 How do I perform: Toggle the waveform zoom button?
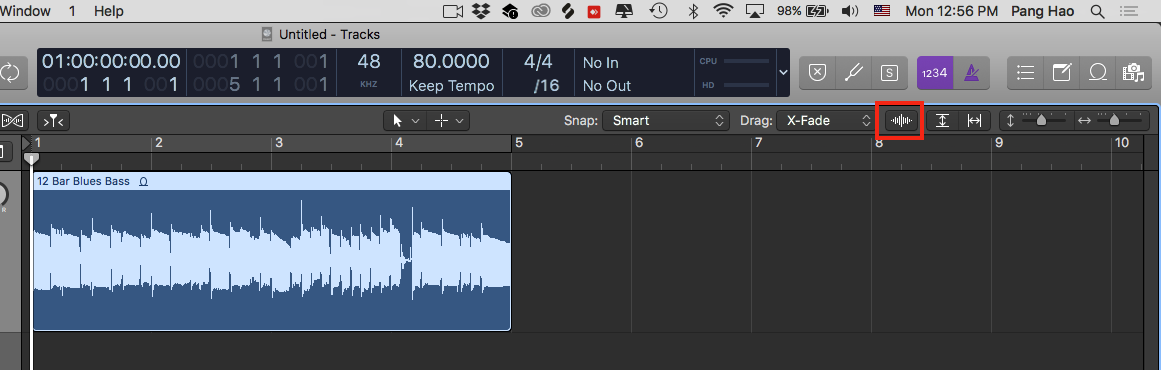tap(901, 121)
